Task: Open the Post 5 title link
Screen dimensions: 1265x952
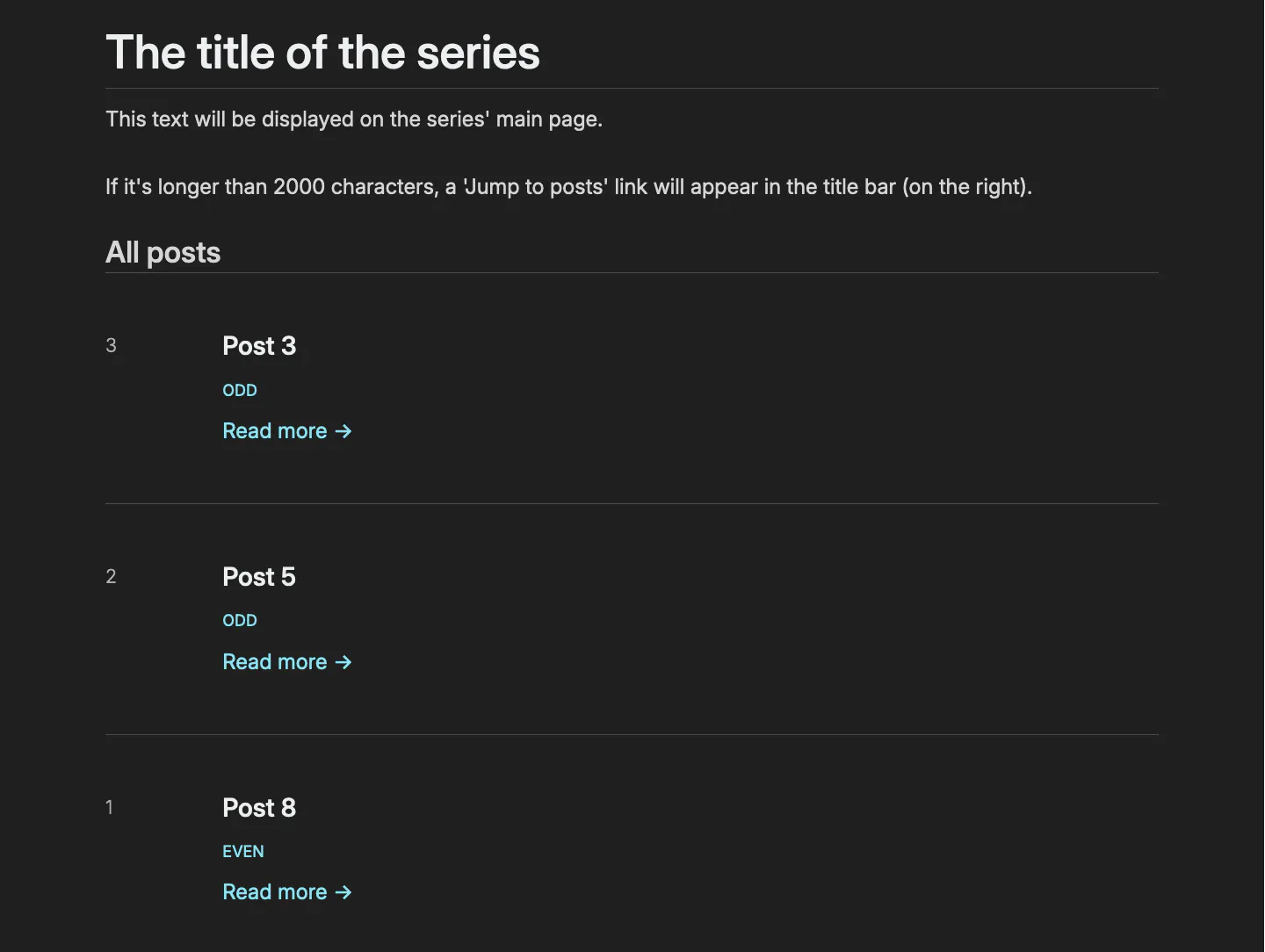Action: point(259,577)
